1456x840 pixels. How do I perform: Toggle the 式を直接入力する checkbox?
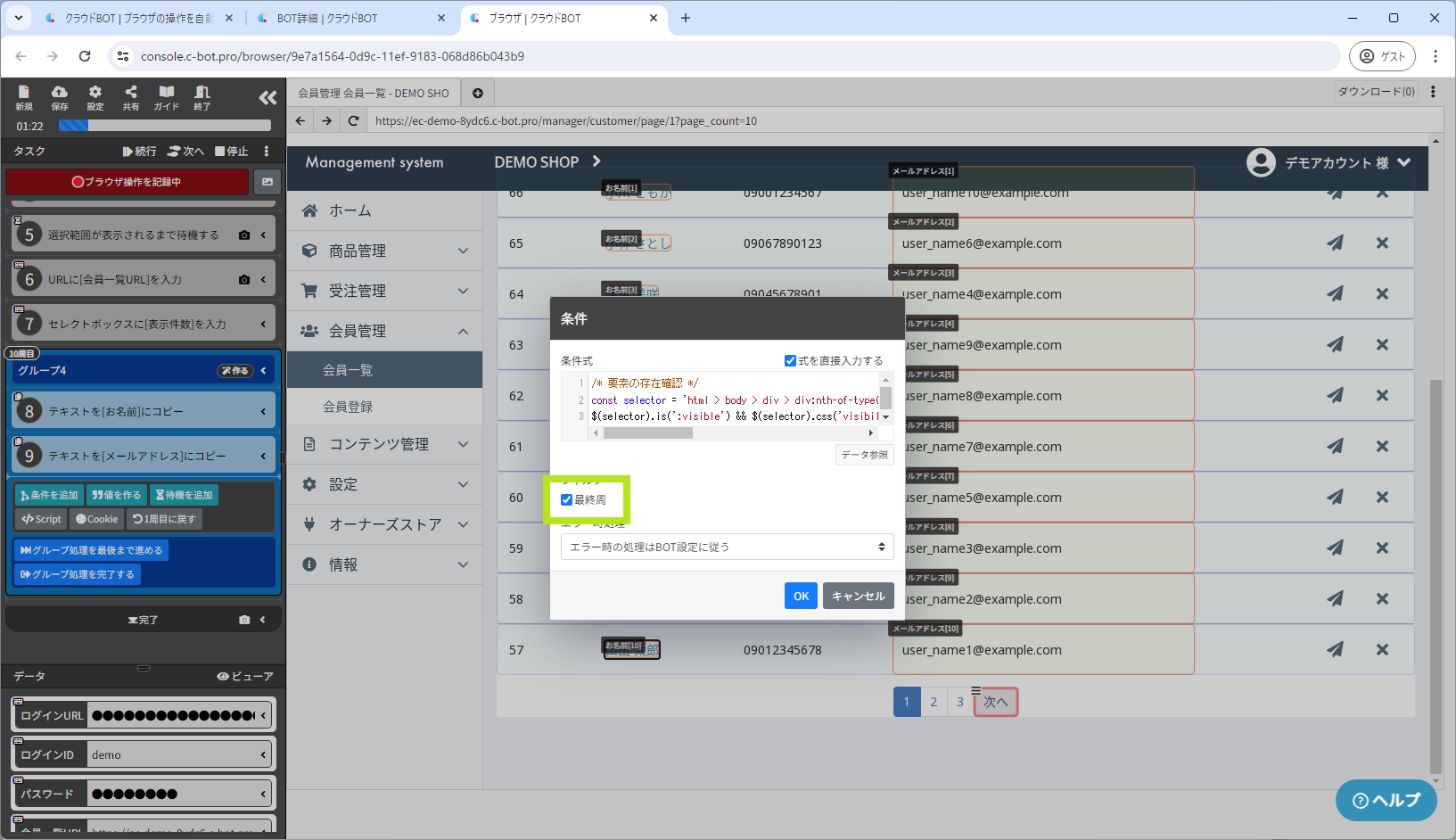[x=790, y=360]
